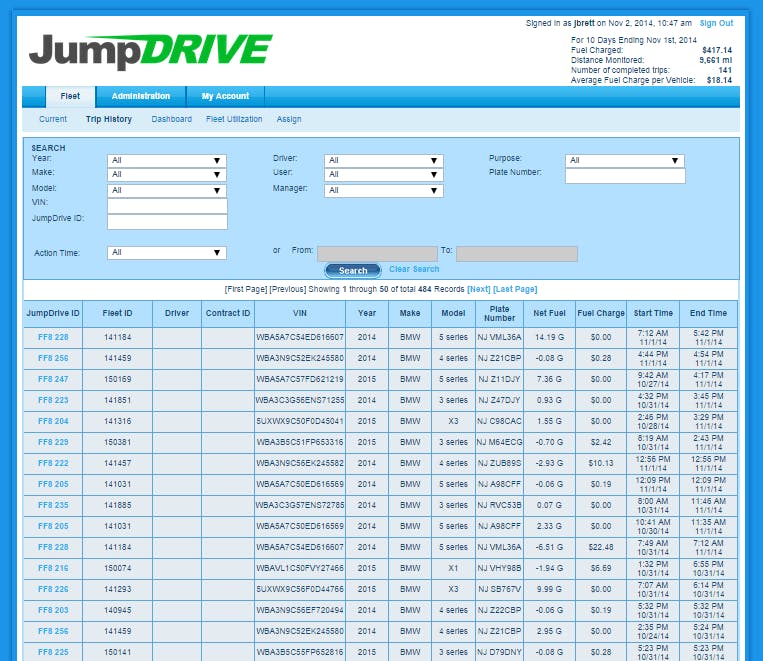This screenshot has width=763, height=661.
Task: Click the Clear Search link
Action: (x=414, y=269)
